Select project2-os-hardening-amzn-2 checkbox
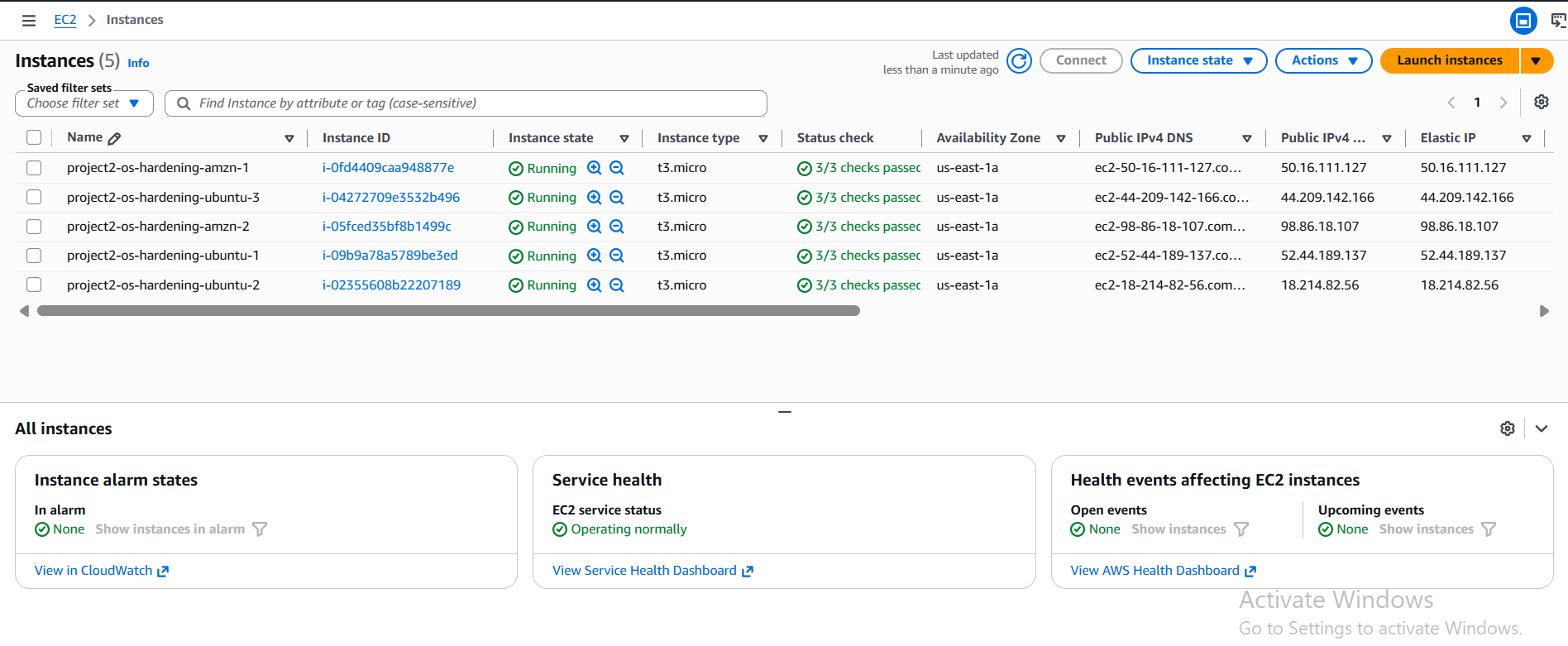Screen dimensions: 1568x646 coord(34,227)
